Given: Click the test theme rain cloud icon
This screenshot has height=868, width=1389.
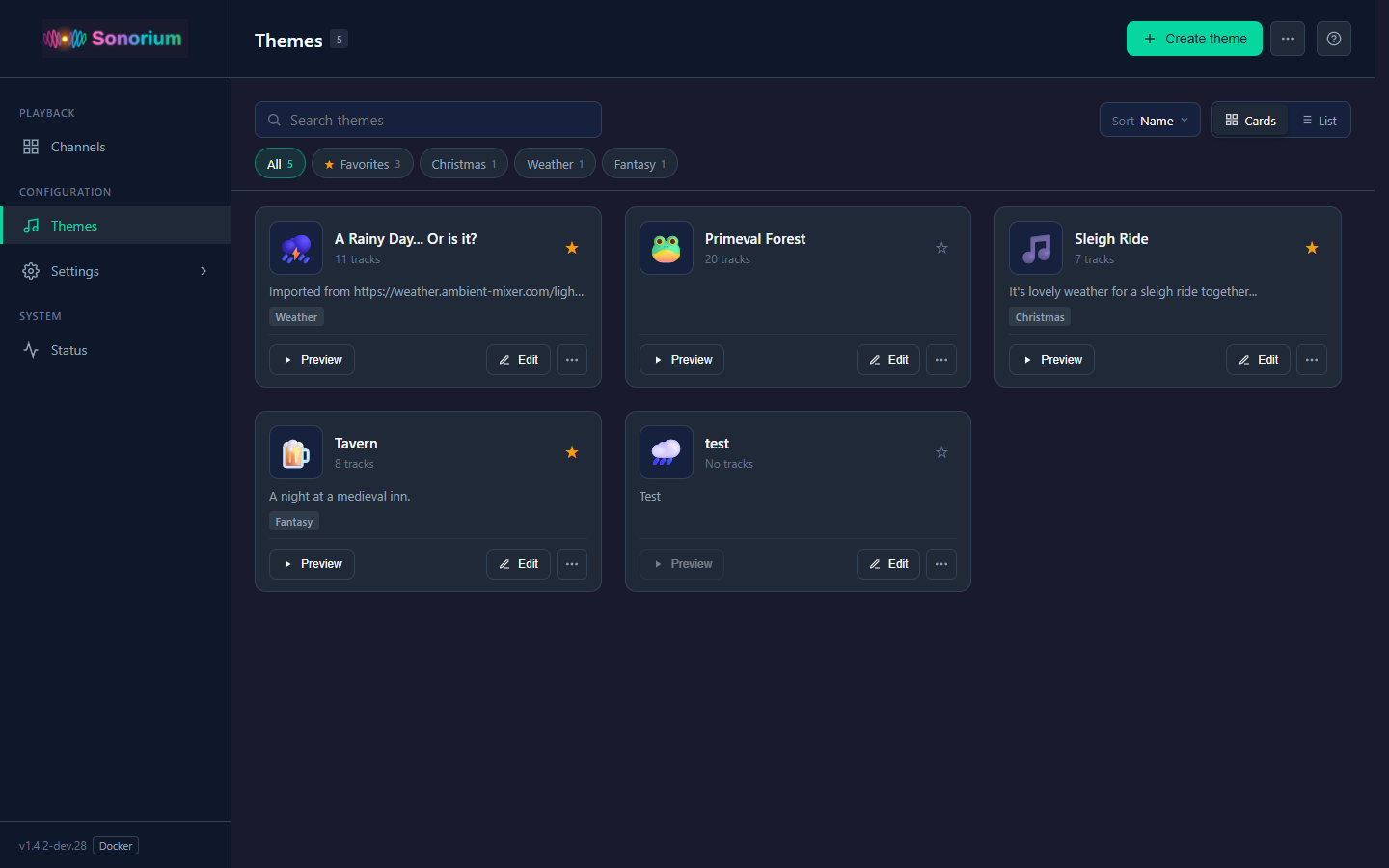Looking at the screenshot, I should [x=667, y=452].
